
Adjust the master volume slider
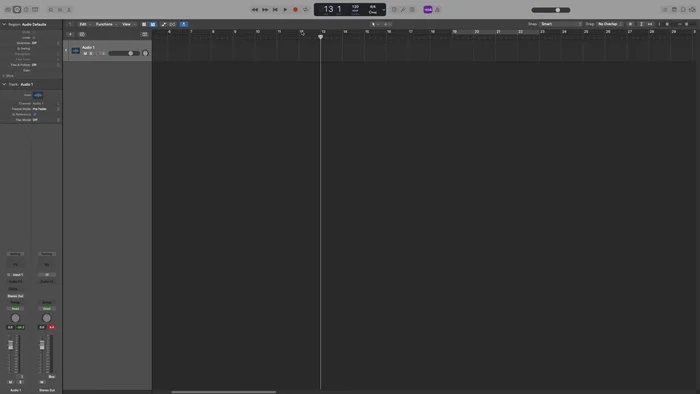point(551,10)
